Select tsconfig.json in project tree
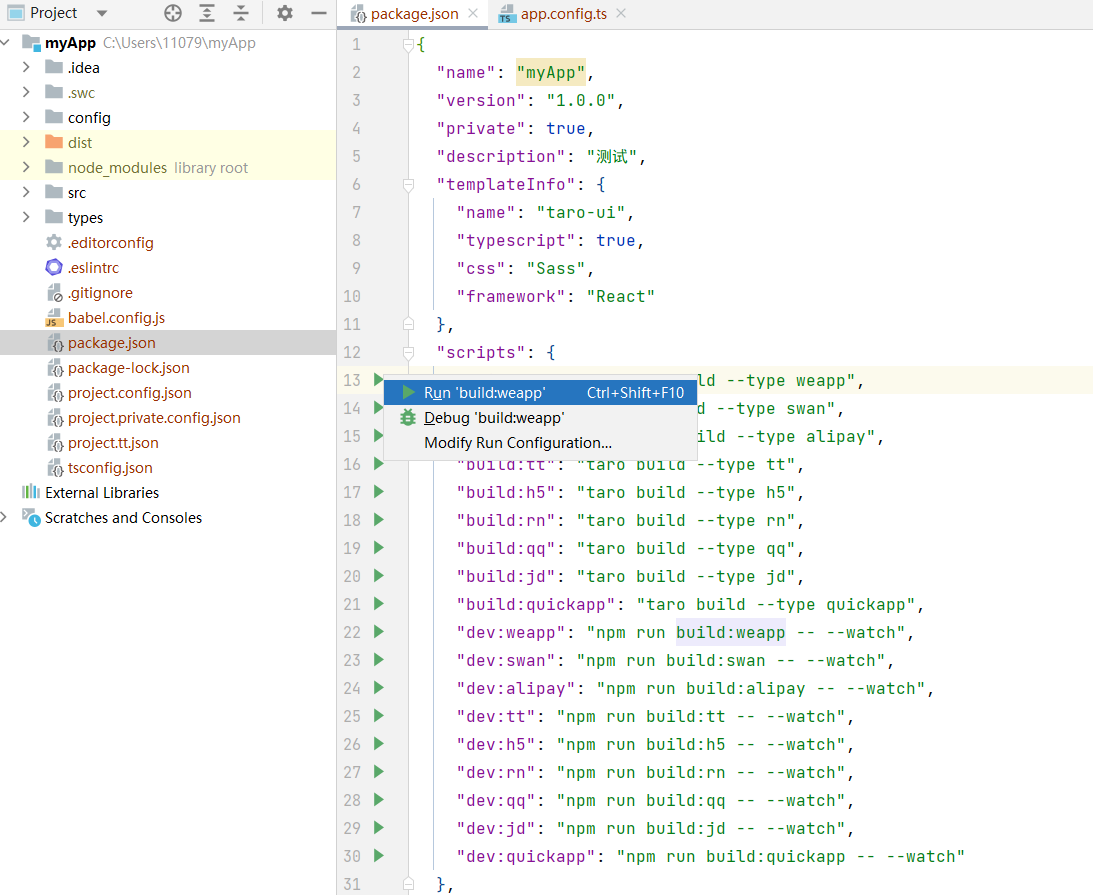 pos(110,468)
